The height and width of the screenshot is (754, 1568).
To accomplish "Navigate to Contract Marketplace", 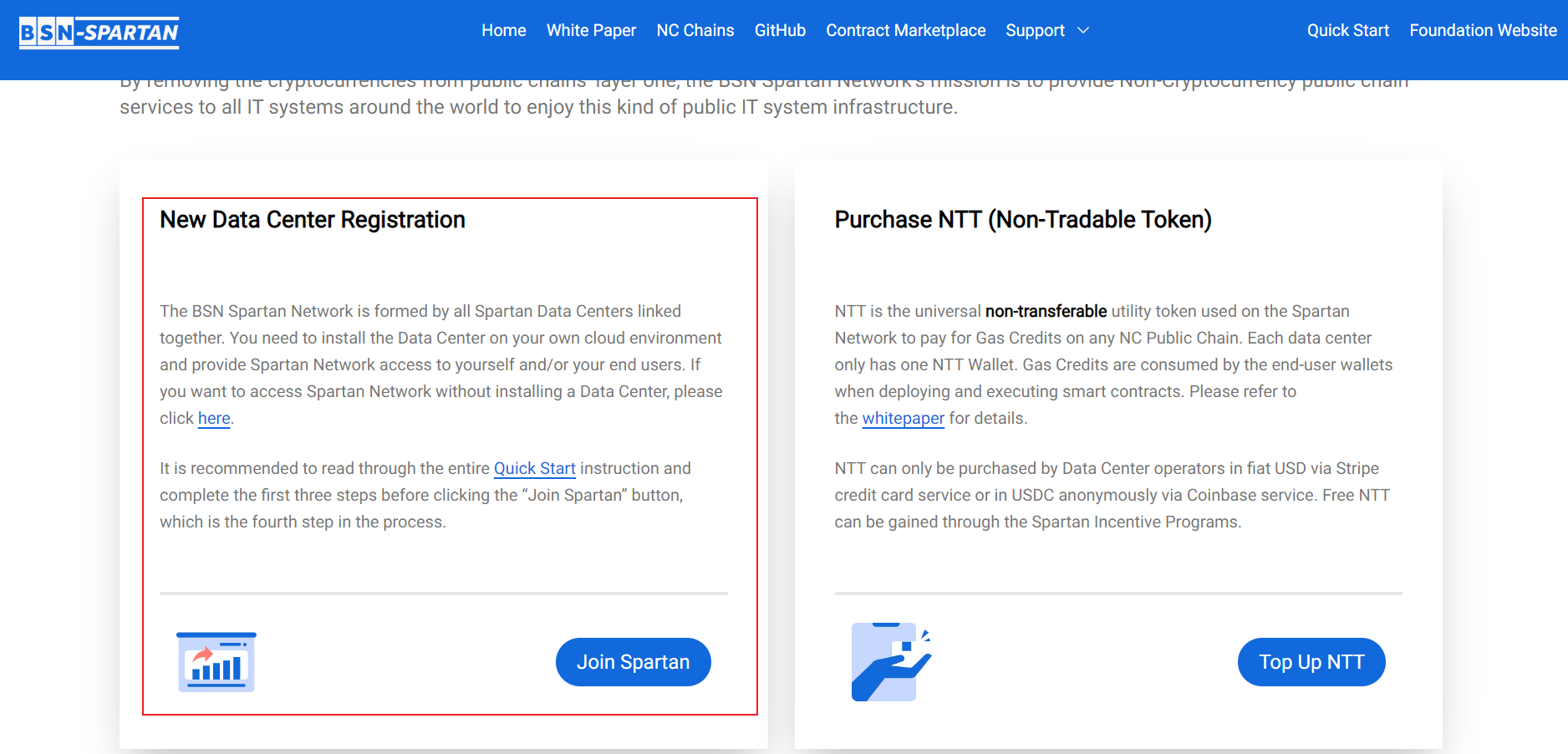I will coord(905,31).
